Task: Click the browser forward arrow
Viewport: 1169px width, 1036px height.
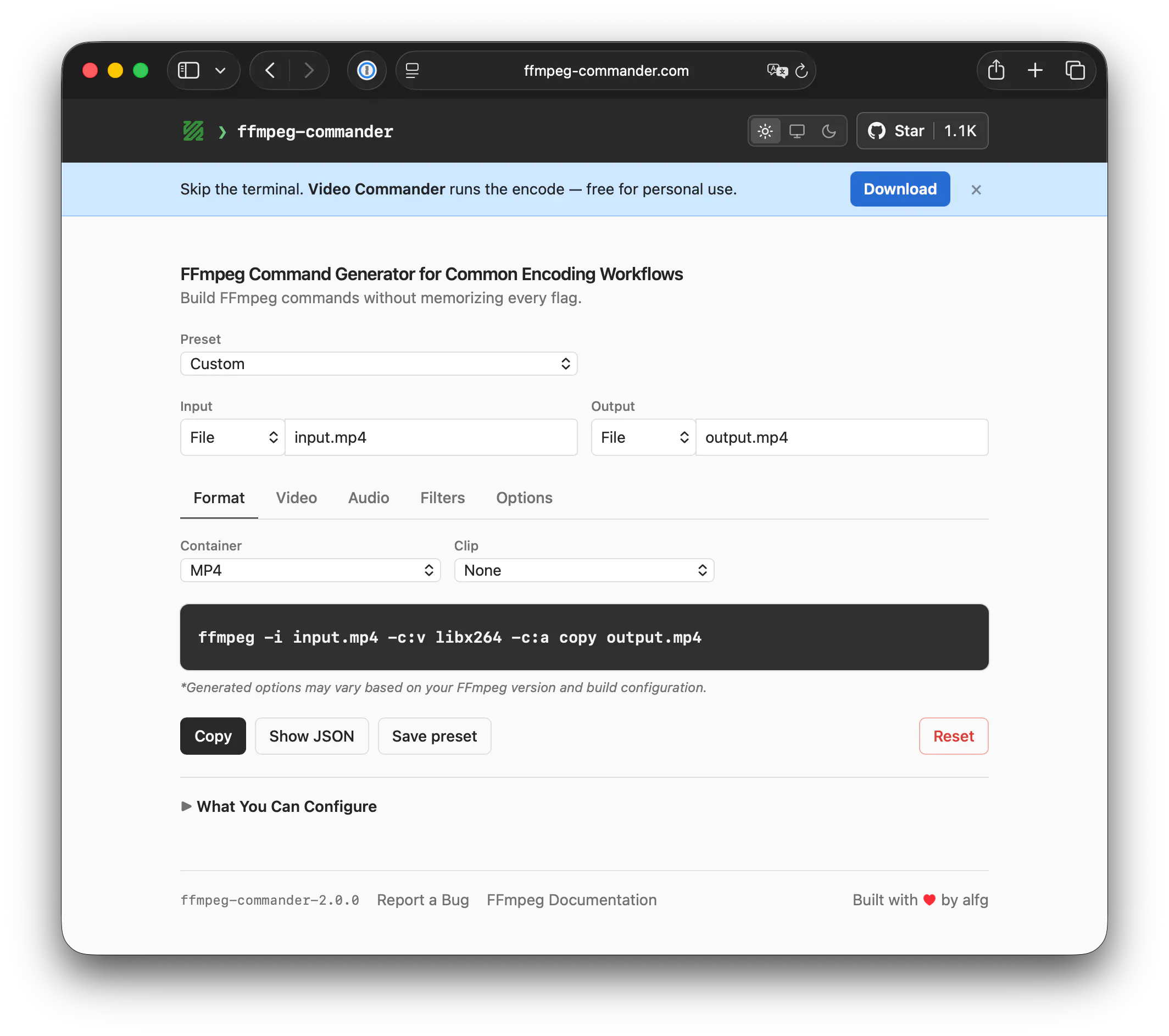Action: pyautogui.click(x=309, y=70)
